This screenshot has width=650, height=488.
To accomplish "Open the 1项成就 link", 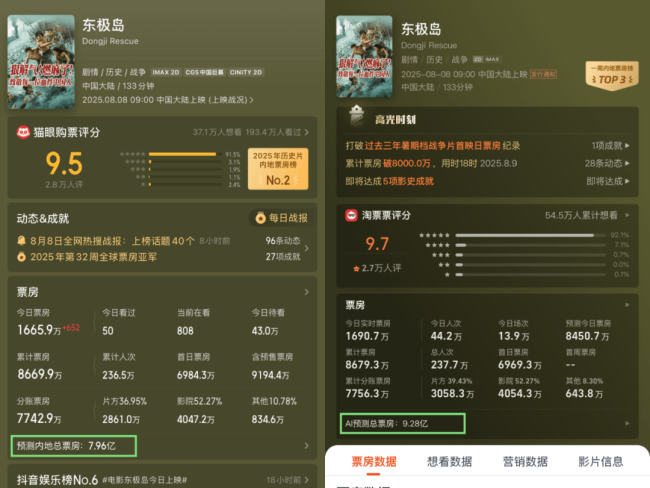I will pos(610,146).
